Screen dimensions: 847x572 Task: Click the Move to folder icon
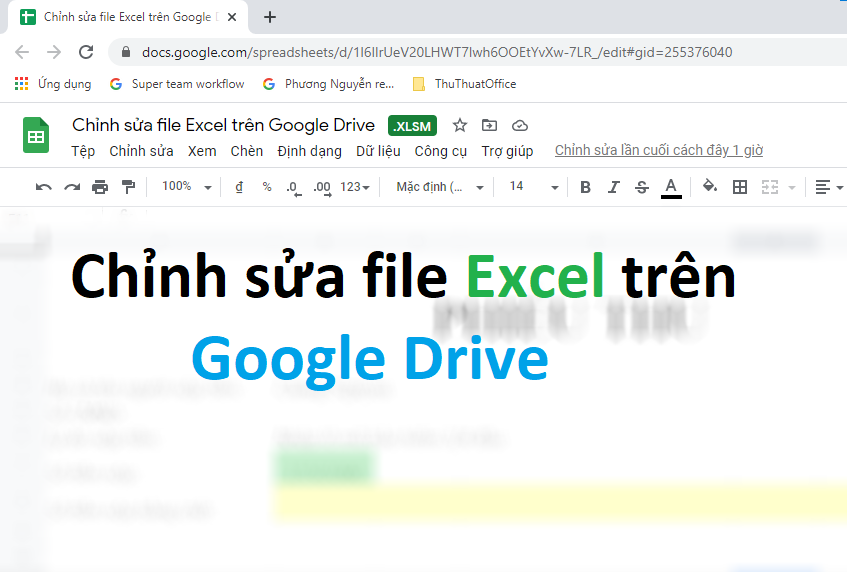click(489, 125)
